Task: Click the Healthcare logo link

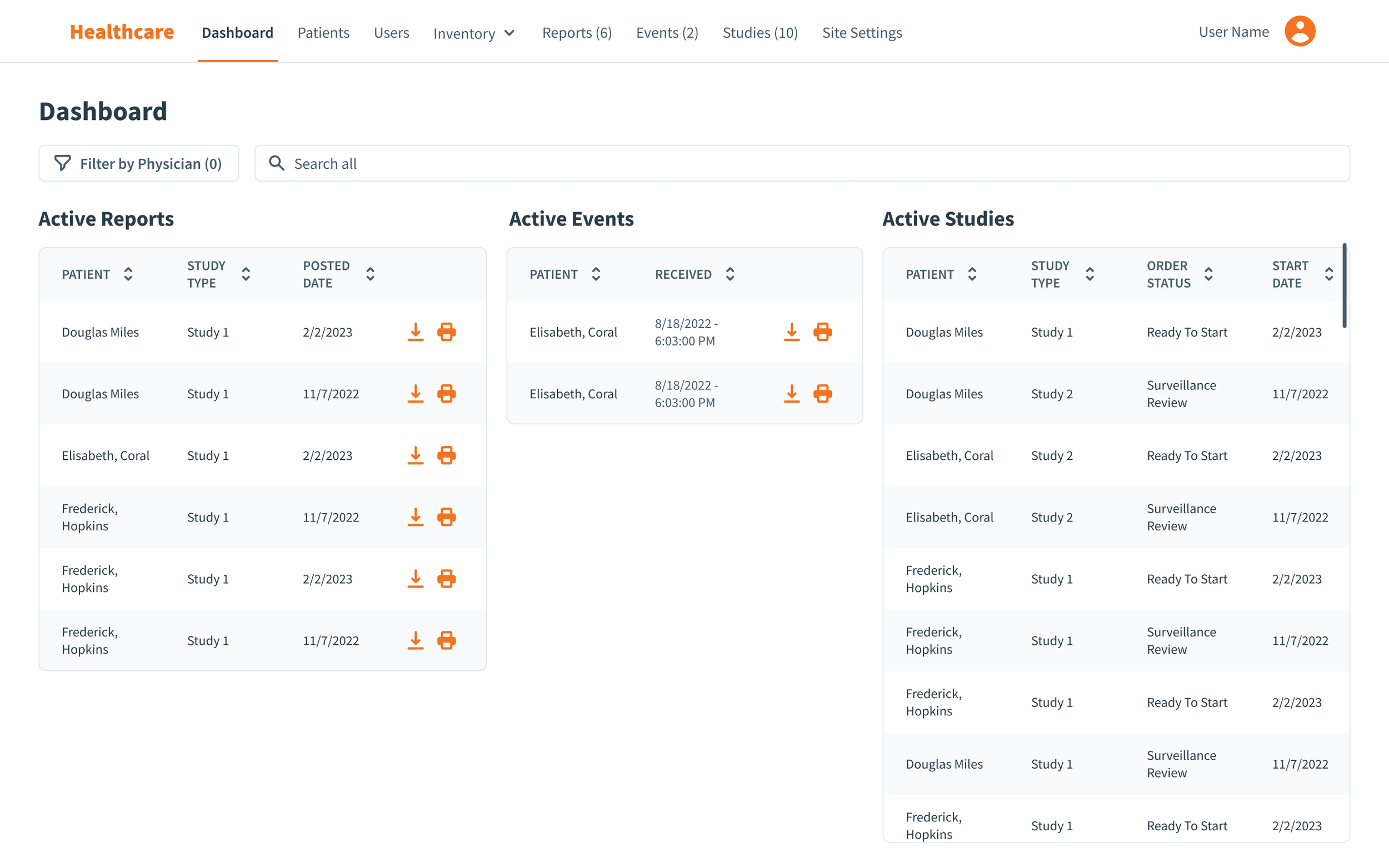Action: point(122,32)
